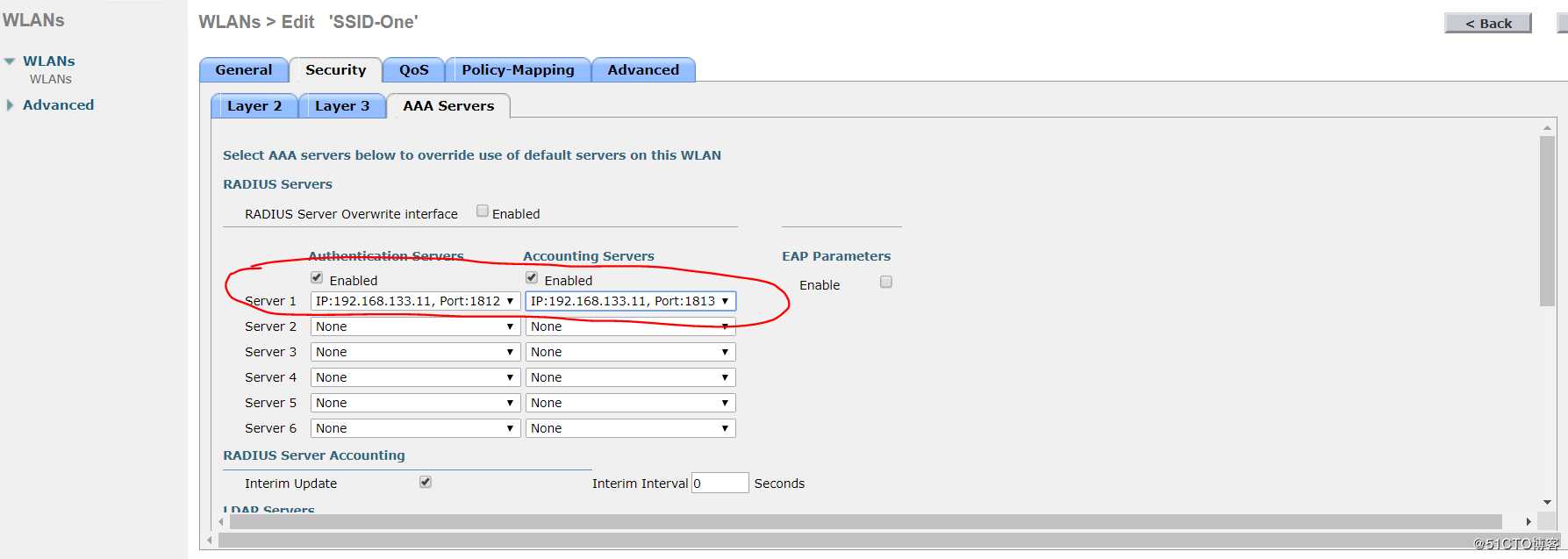Viewport: 1568px width, 559px height.
Task: Enable EAP Parameters checkbox
Action: click(x=886, y=282)
